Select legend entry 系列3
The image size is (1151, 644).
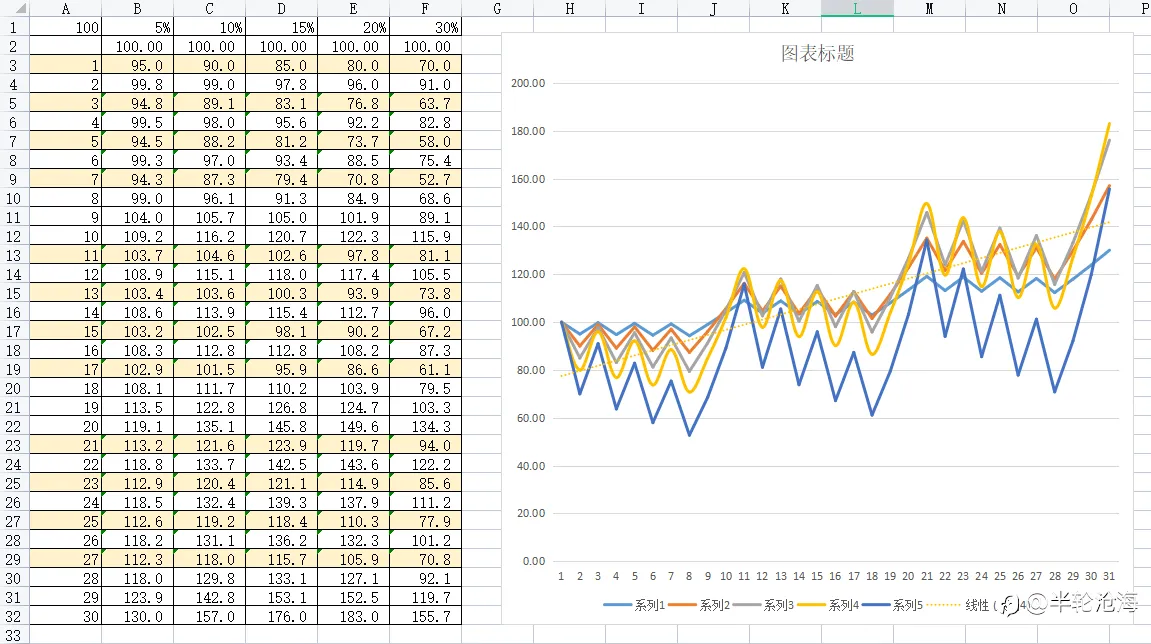click(x=764, y=605)
